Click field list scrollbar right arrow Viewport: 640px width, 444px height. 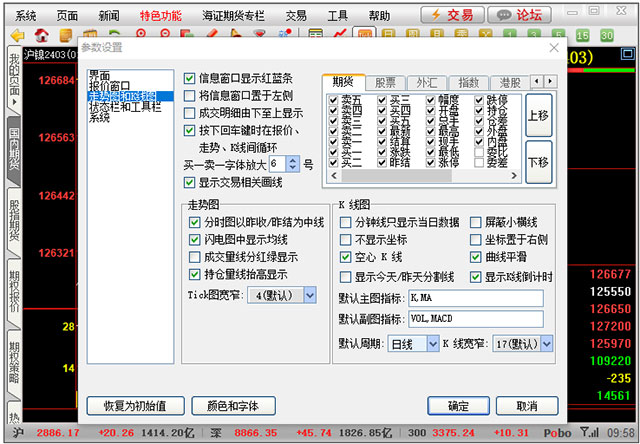514,176
